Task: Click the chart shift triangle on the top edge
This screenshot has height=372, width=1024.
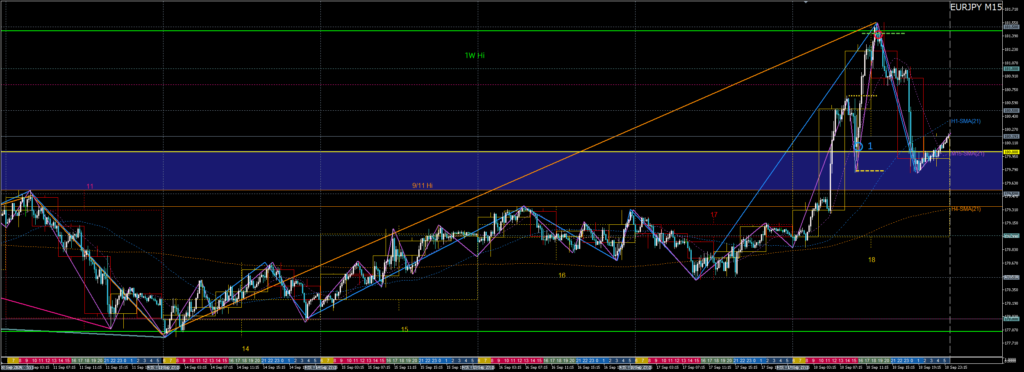Action: point(806,3)
